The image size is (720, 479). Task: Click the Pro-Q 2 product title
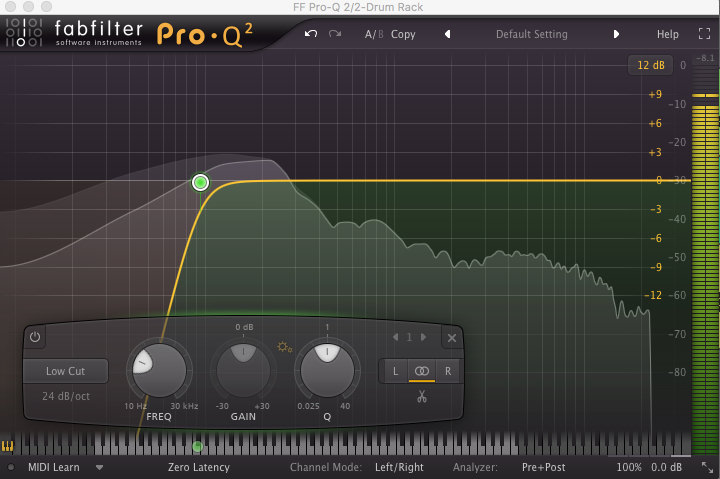(x=204, y=35)
